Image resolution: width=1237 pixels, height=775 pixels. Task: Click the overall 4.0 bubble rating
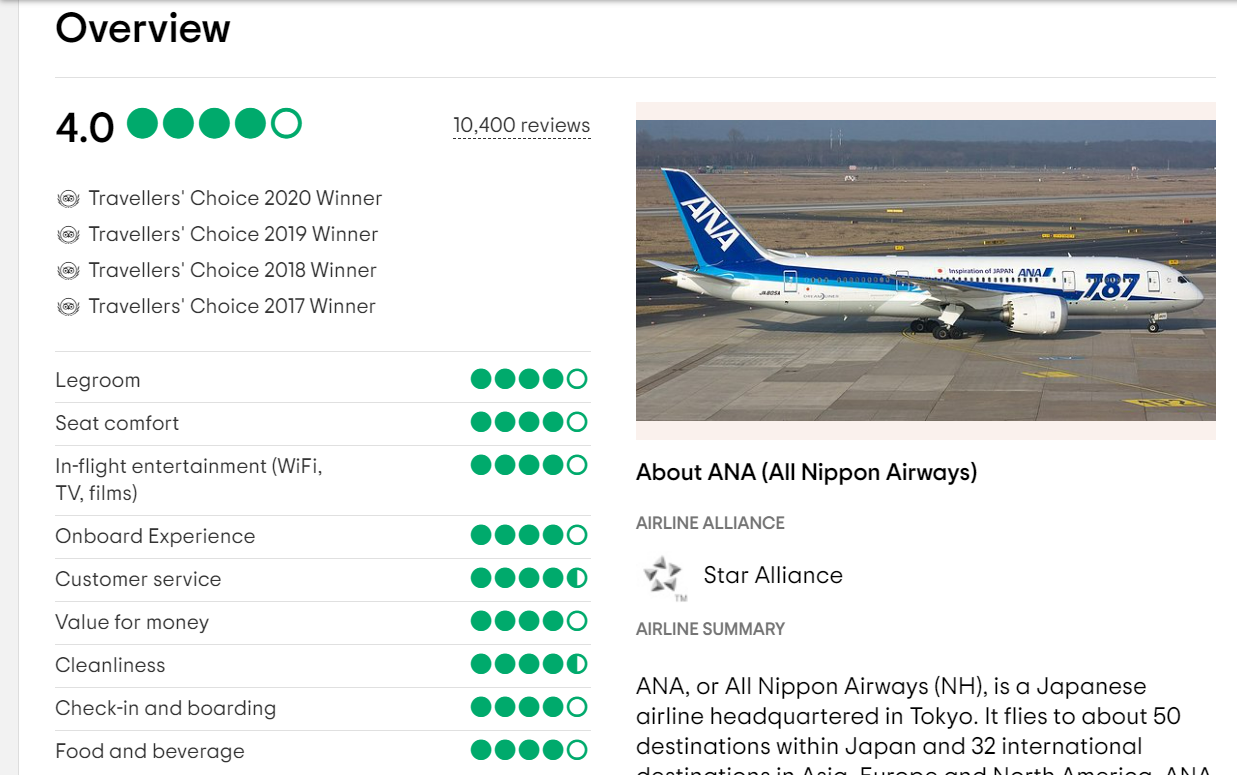(x=215, y=124)
